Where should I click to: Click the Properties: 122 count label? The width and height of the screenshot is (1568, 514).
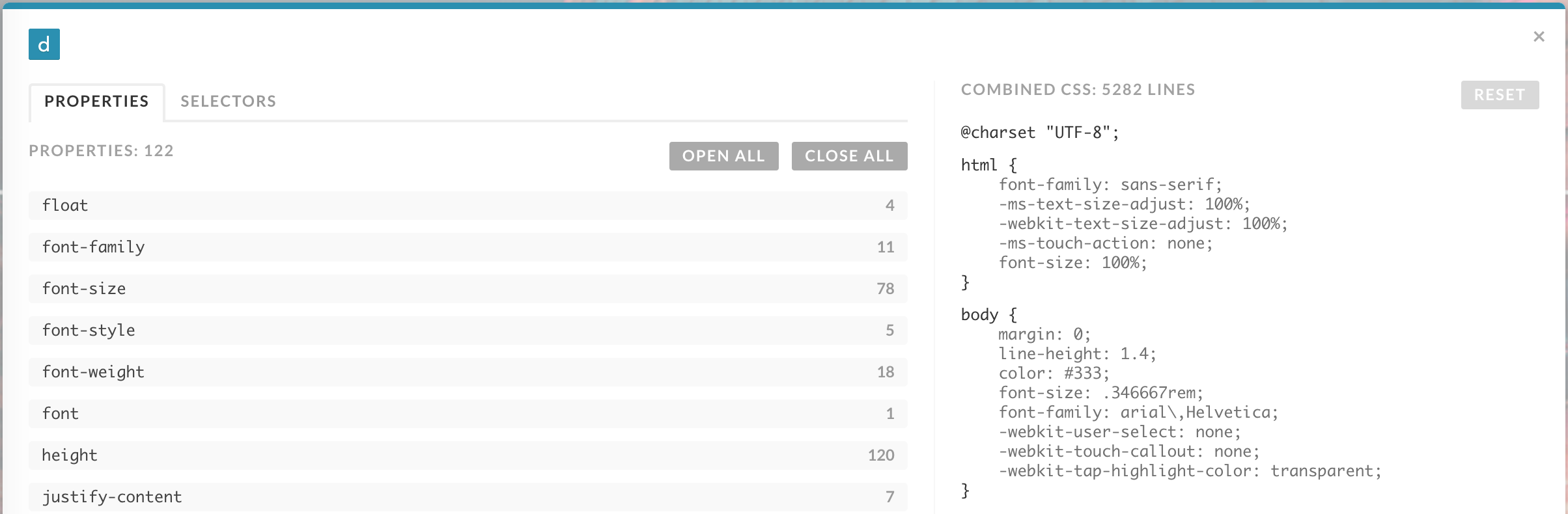point(101,151)
